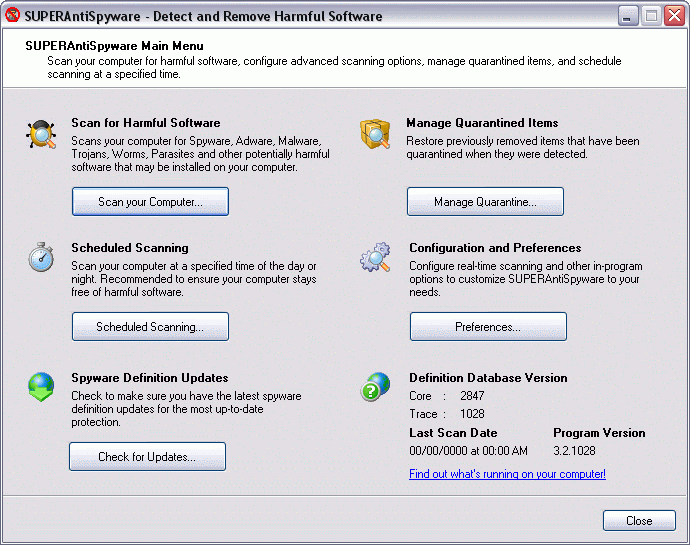This screenshot has height=545, width=690.
Task: Minimize the SUPERAntiSpyware window
Action: (628, 17)
